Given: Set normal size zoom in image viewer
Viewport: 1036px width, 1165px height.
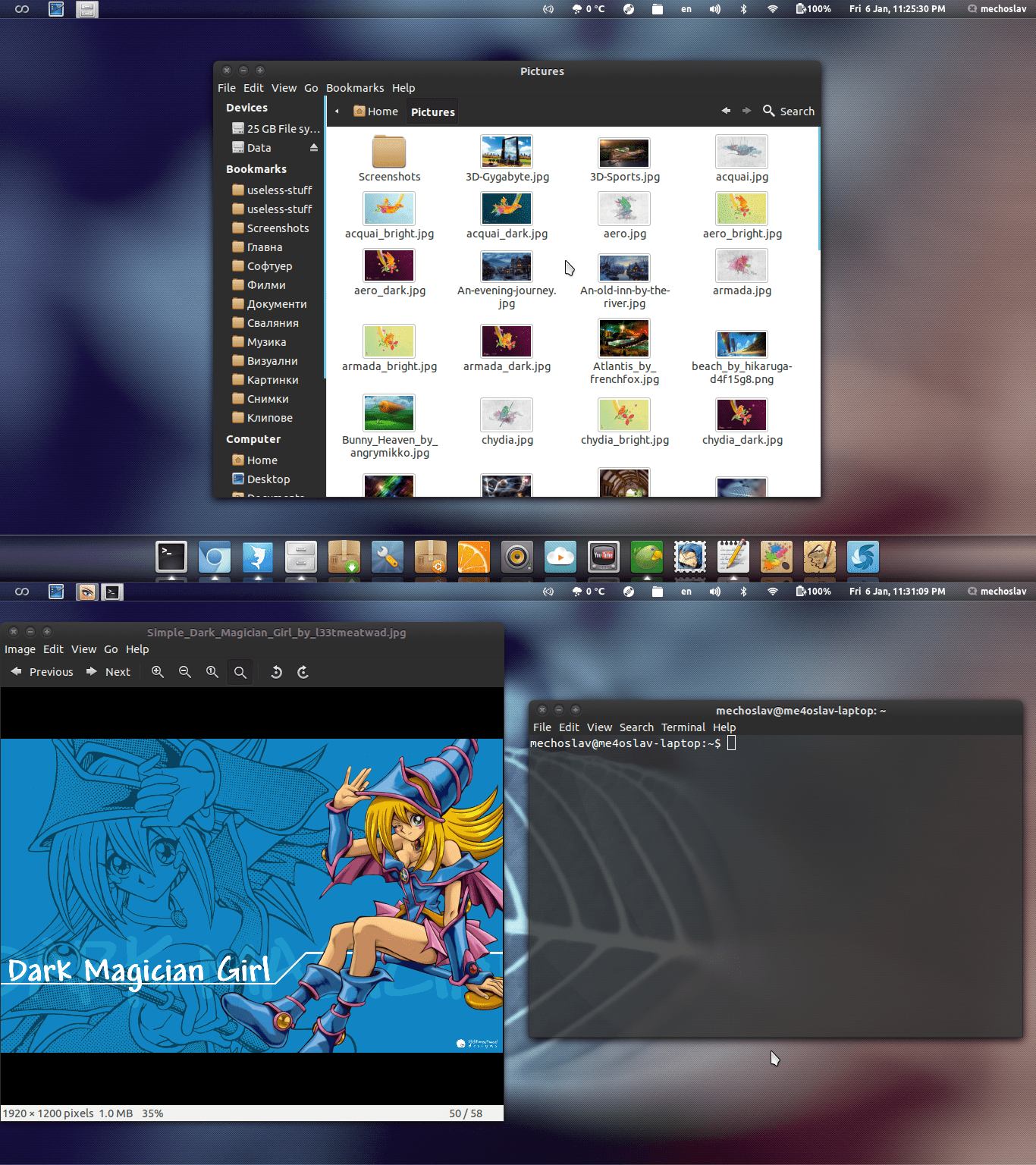Looking at the screenshot, I should click(212, 672).
